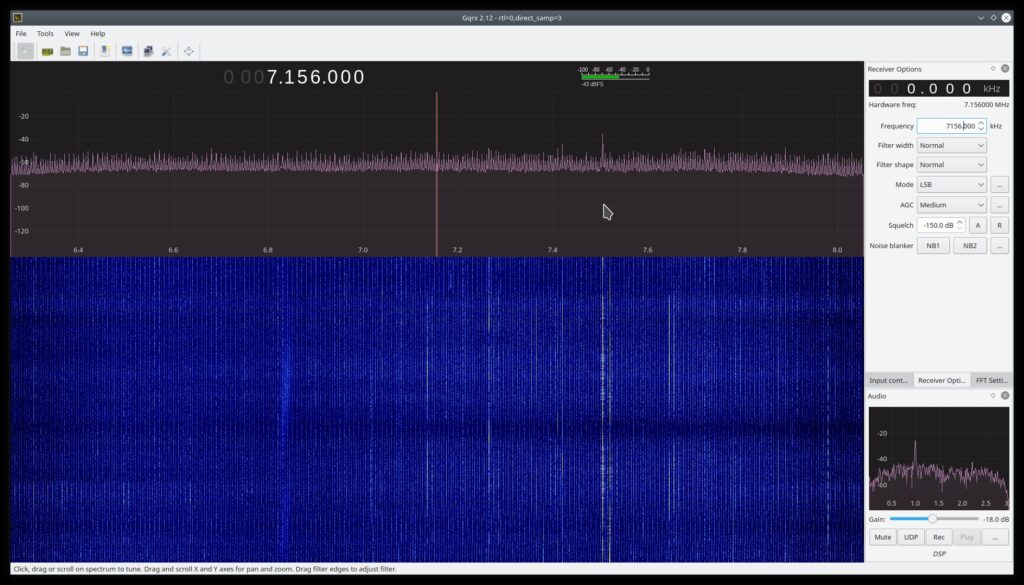Image resolution: width=1024 pixels, height=585 pixels.
Task: Open remote control settings tools icon
Action: point(166,51)
